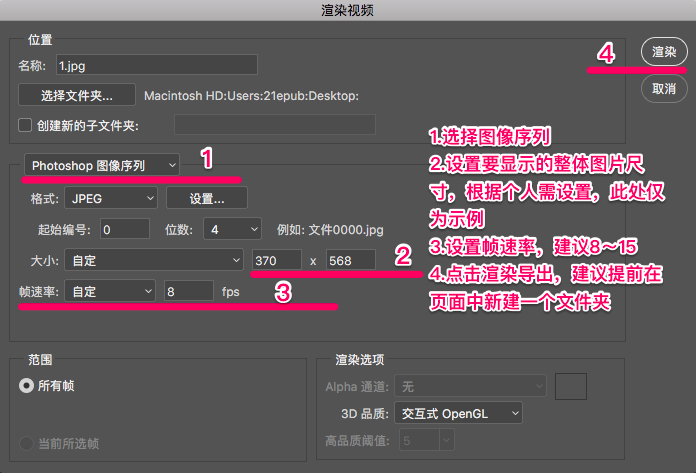Open the 帧速率 frame rate dropdown
Image resolution: width=696 pixels, height=473 pixels.
click(110, 291)
